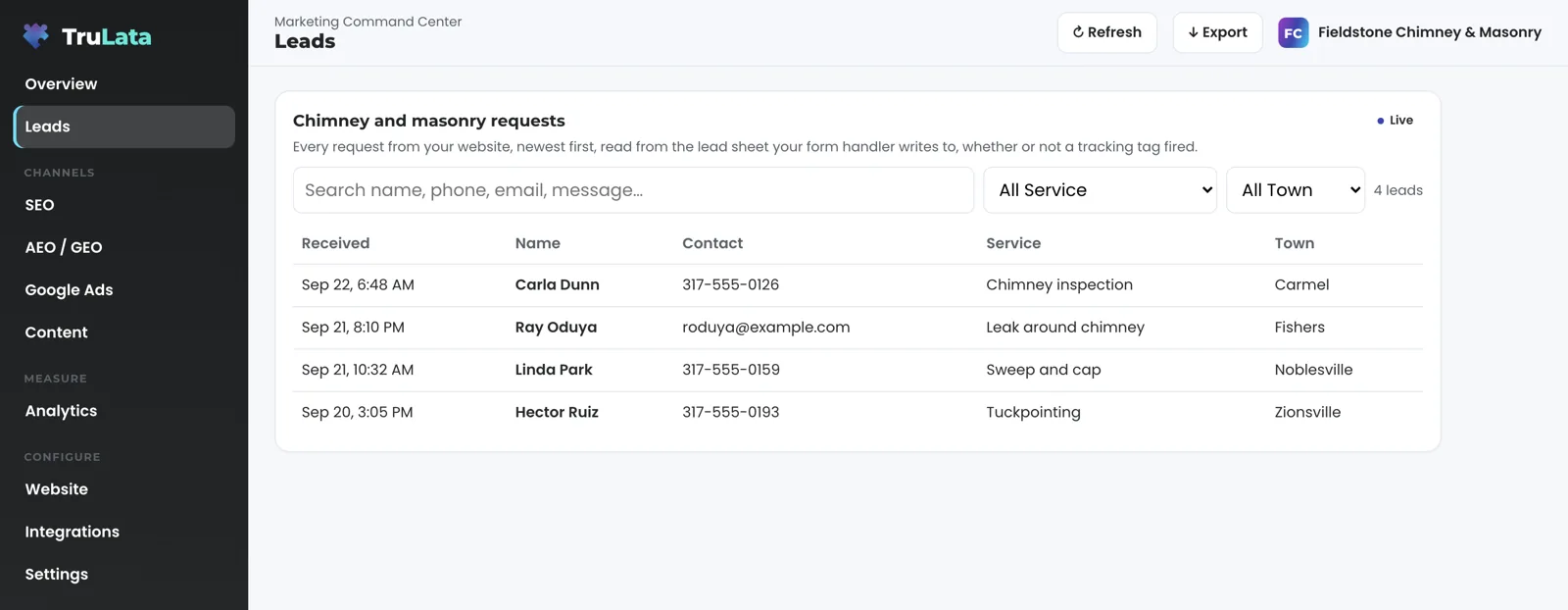Click the TruLata puzzle logo icon
The image size is (1568, 610).
point(36,36)
